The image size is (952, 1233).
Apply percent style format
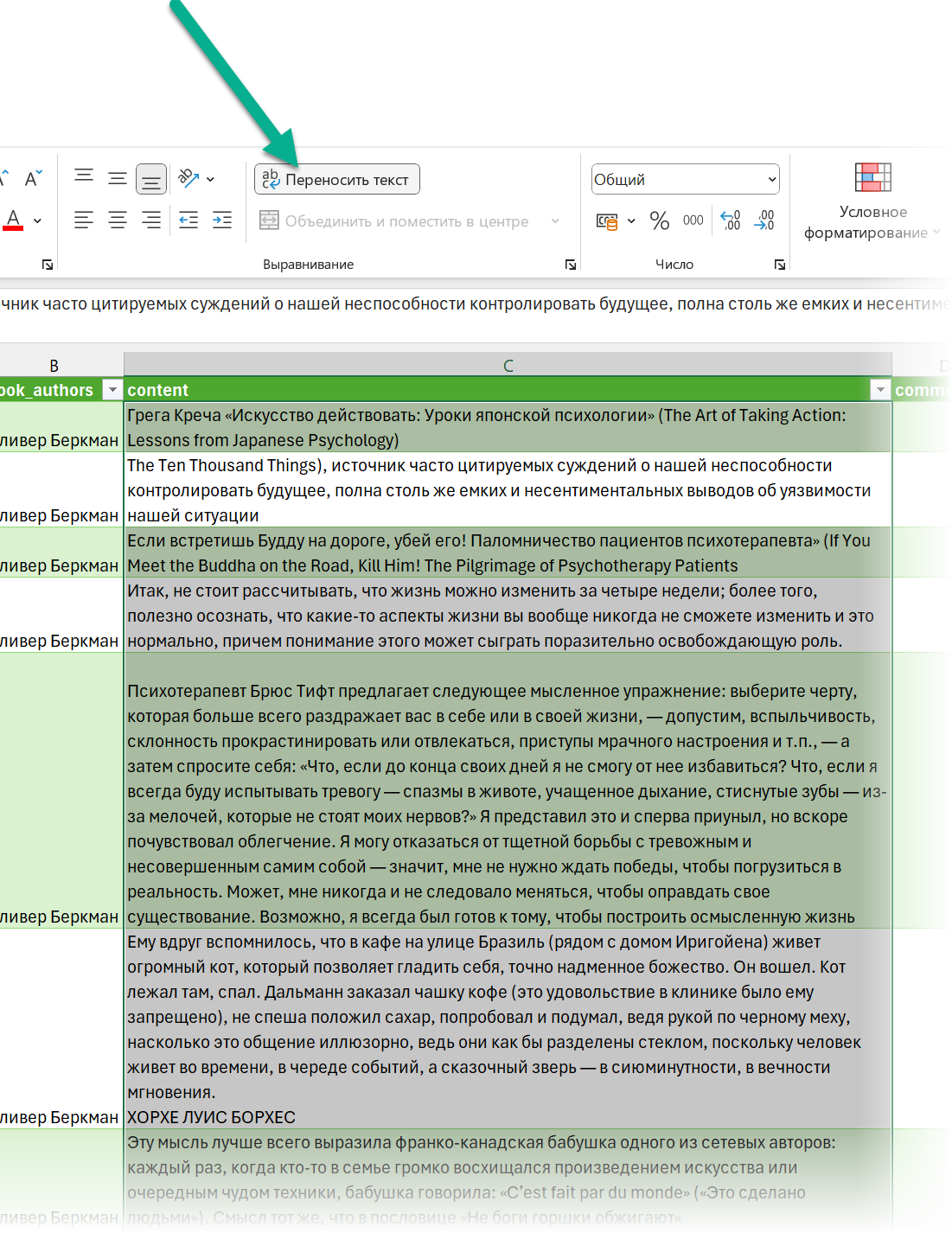click(660, 221)
